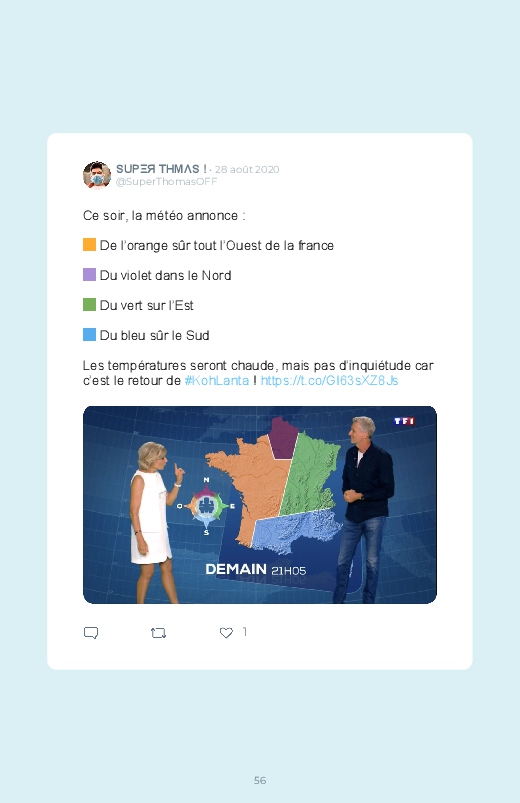The width and height of the screenshot is (520, 803).
Task: Open the @SuperThomasOFF handle
Action: [x=167, y=182]
